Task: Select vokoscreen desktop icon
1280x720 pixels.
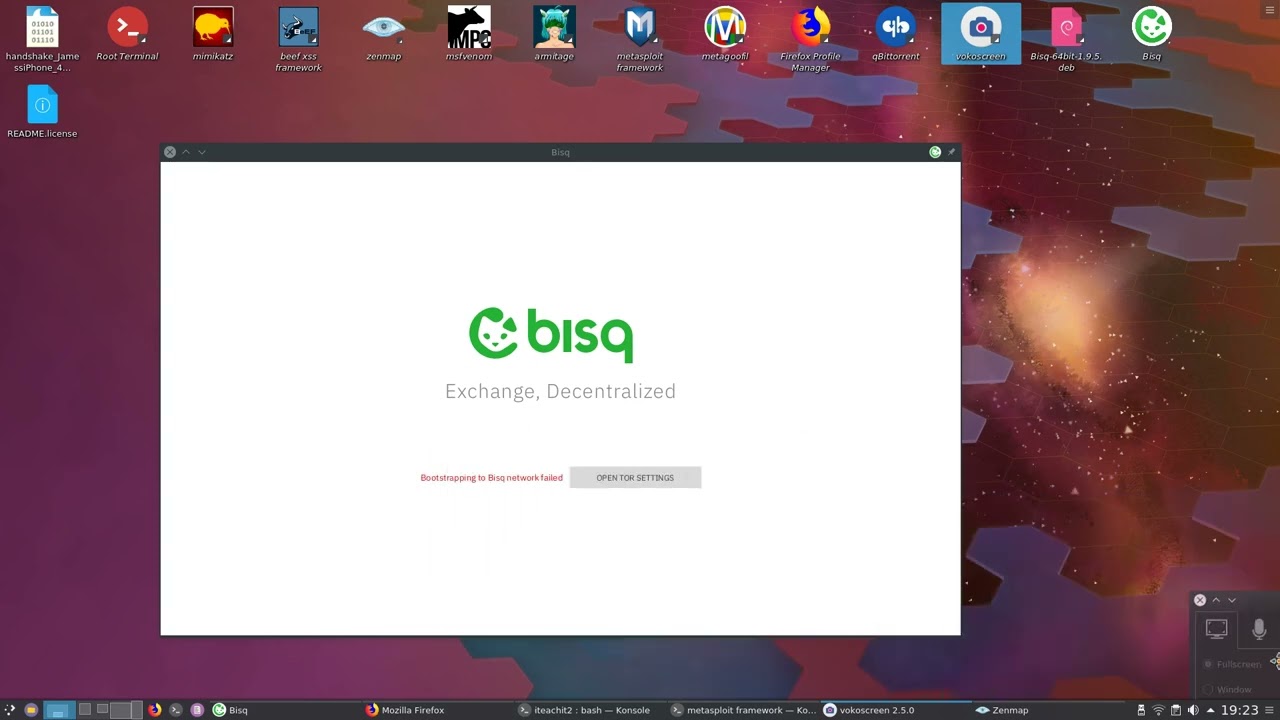Action: [x=981, y=35]
